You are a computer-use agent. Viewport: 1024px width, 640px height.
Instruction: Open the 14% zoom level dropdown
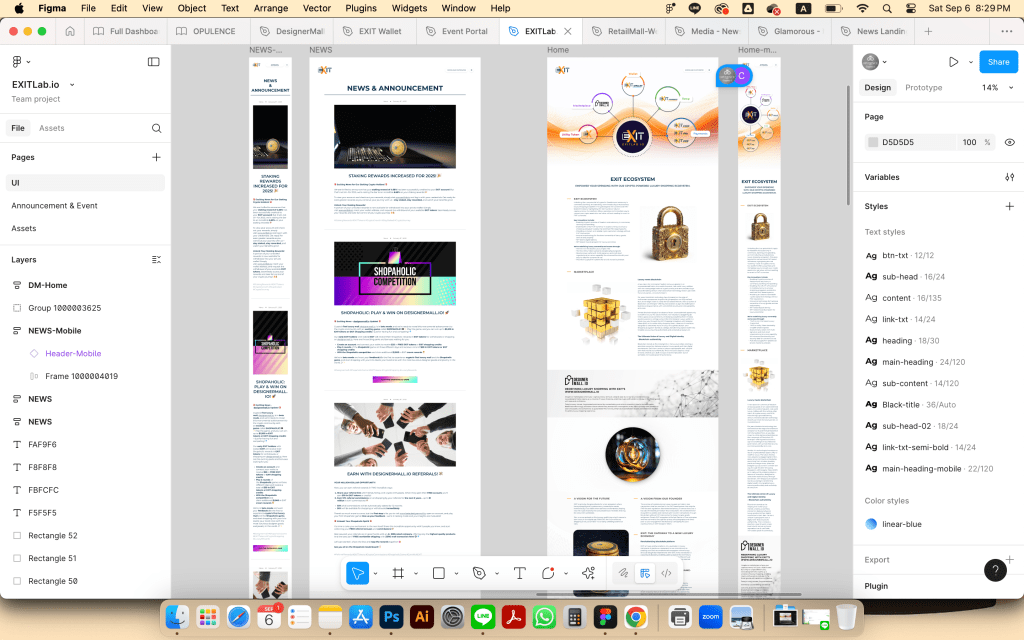pos(995,88)
